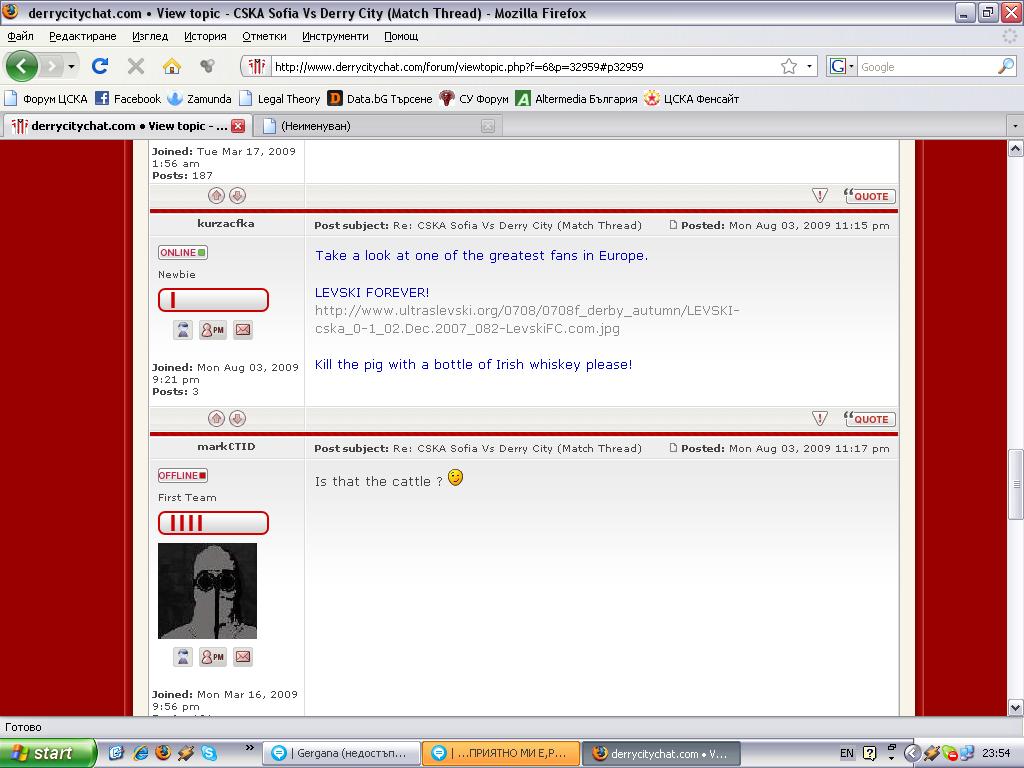The width and height of the screenshot is (1024, 768).
Task: View kurzacfka's profile icon
Action: pyautogui.click(x=183, y=330)
